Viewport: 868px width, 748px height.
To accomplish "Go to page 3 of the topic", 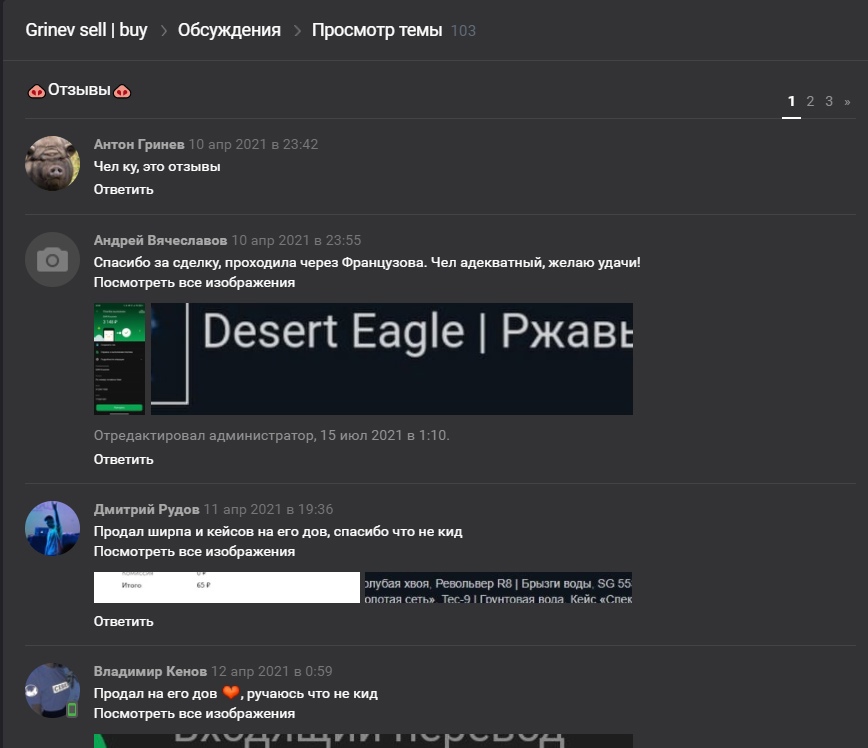I will 829,101.
